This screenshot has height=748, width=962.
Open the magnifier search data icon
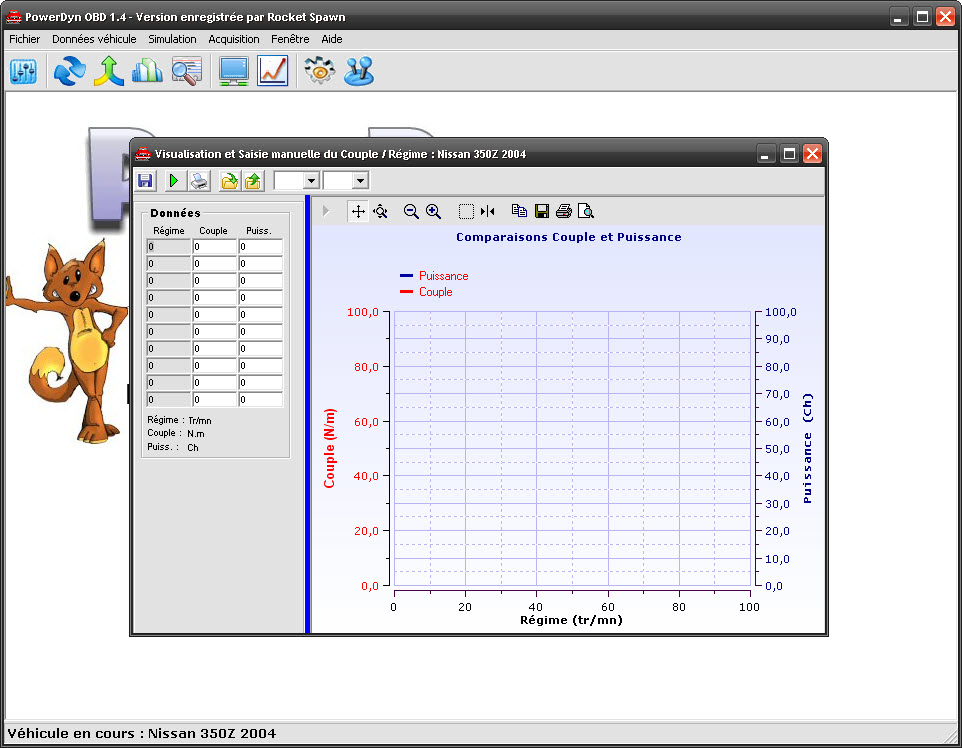186,71
